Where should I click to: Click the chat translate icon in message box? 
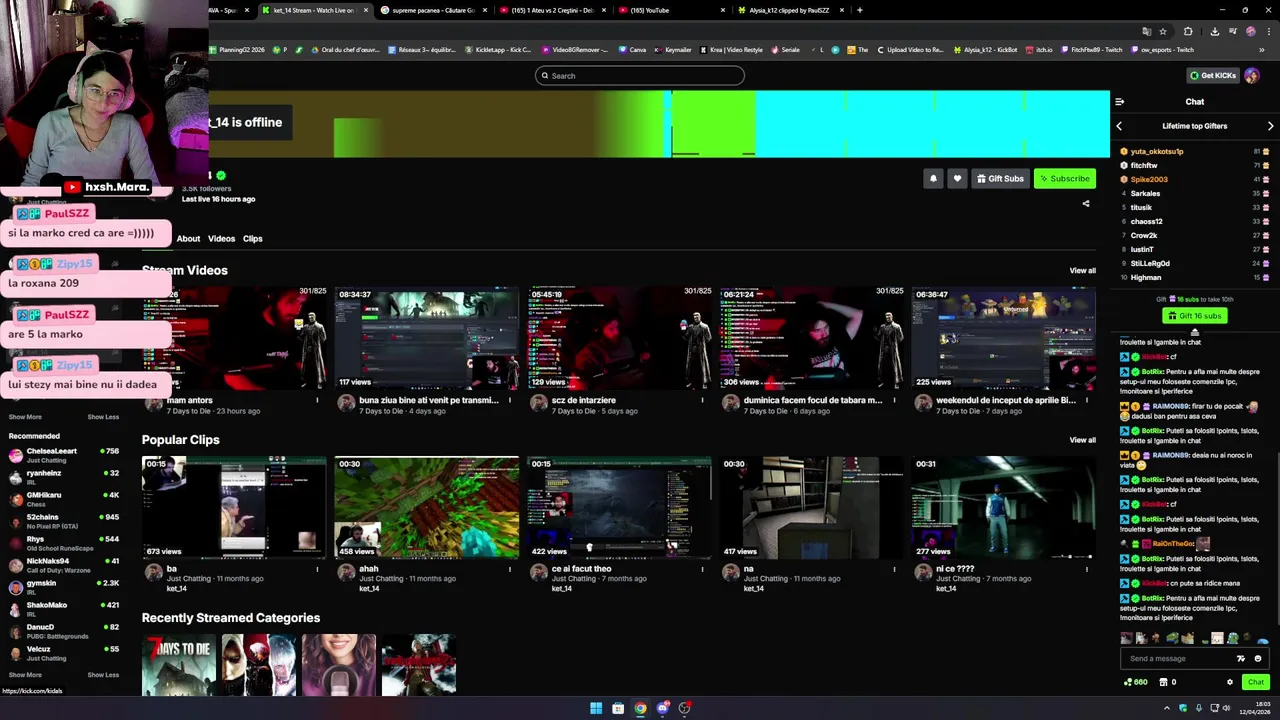[x=1241, y=658]
